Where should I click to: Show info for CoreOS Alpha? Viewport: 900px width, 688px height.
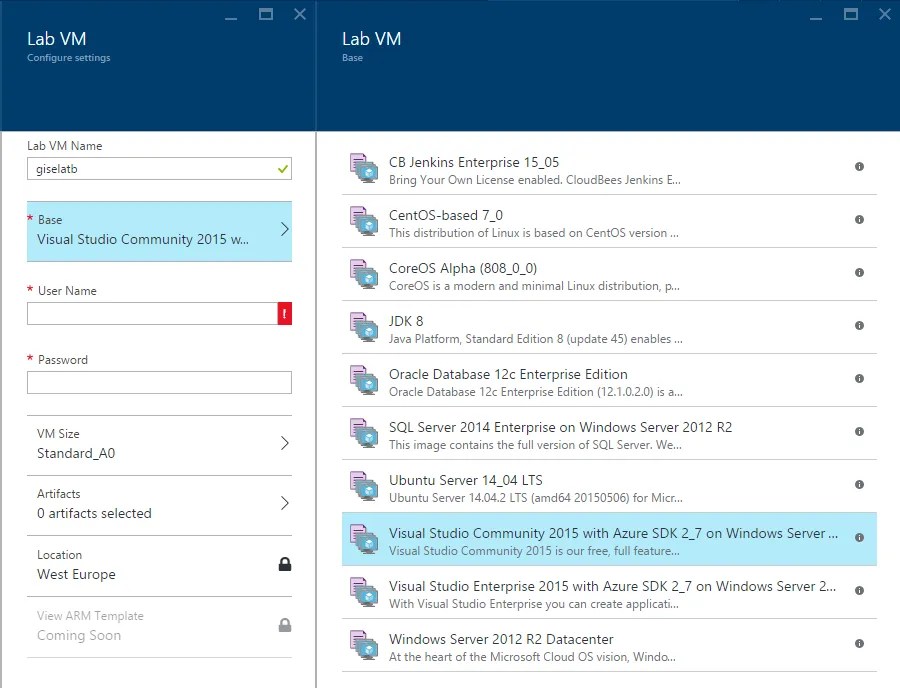pyautogui.click(x=859, y=273)
